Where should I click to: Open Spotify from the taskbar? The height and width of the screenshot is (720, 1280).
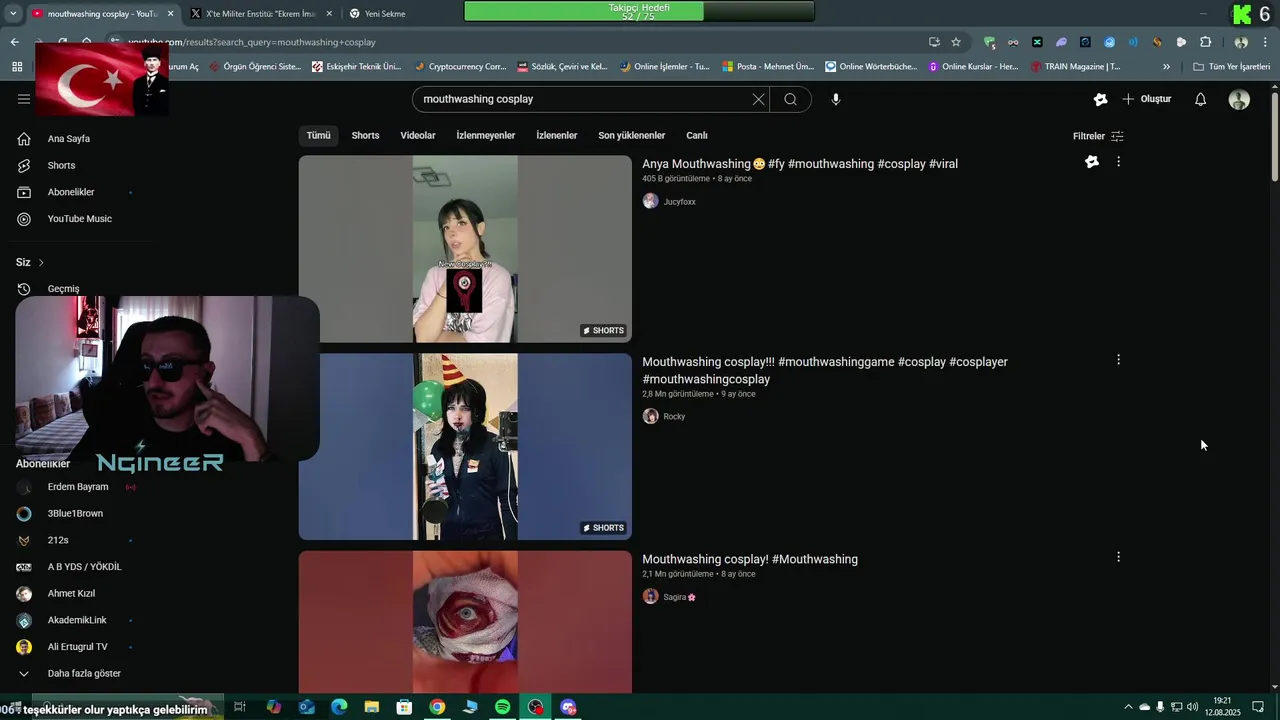tap(503, 707)
